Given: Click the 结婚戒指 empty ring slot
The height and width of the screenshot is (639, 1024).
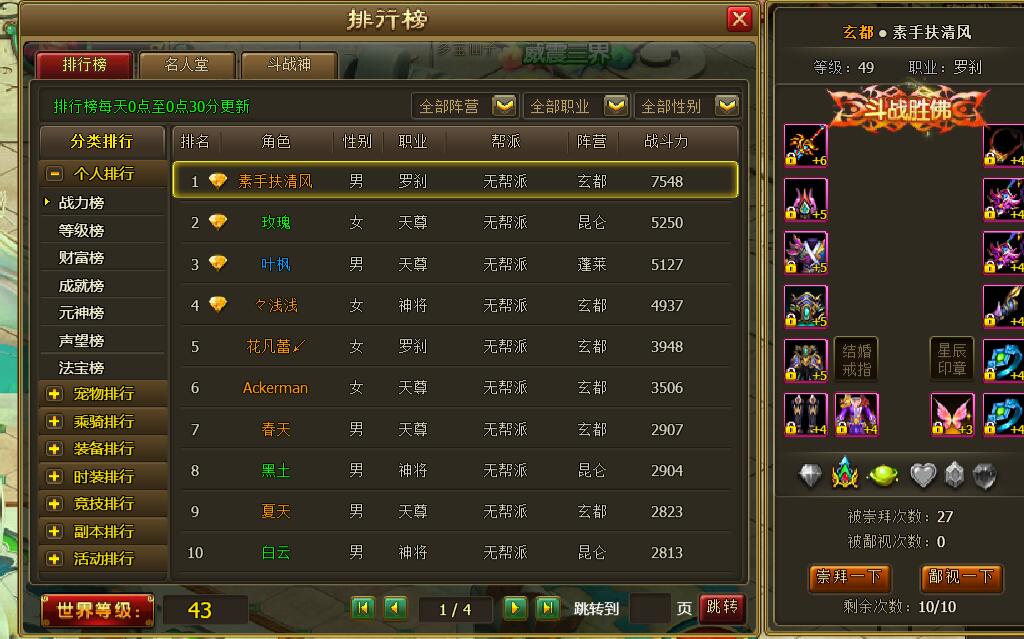Looking at the screenshot, I should [856, 359].
